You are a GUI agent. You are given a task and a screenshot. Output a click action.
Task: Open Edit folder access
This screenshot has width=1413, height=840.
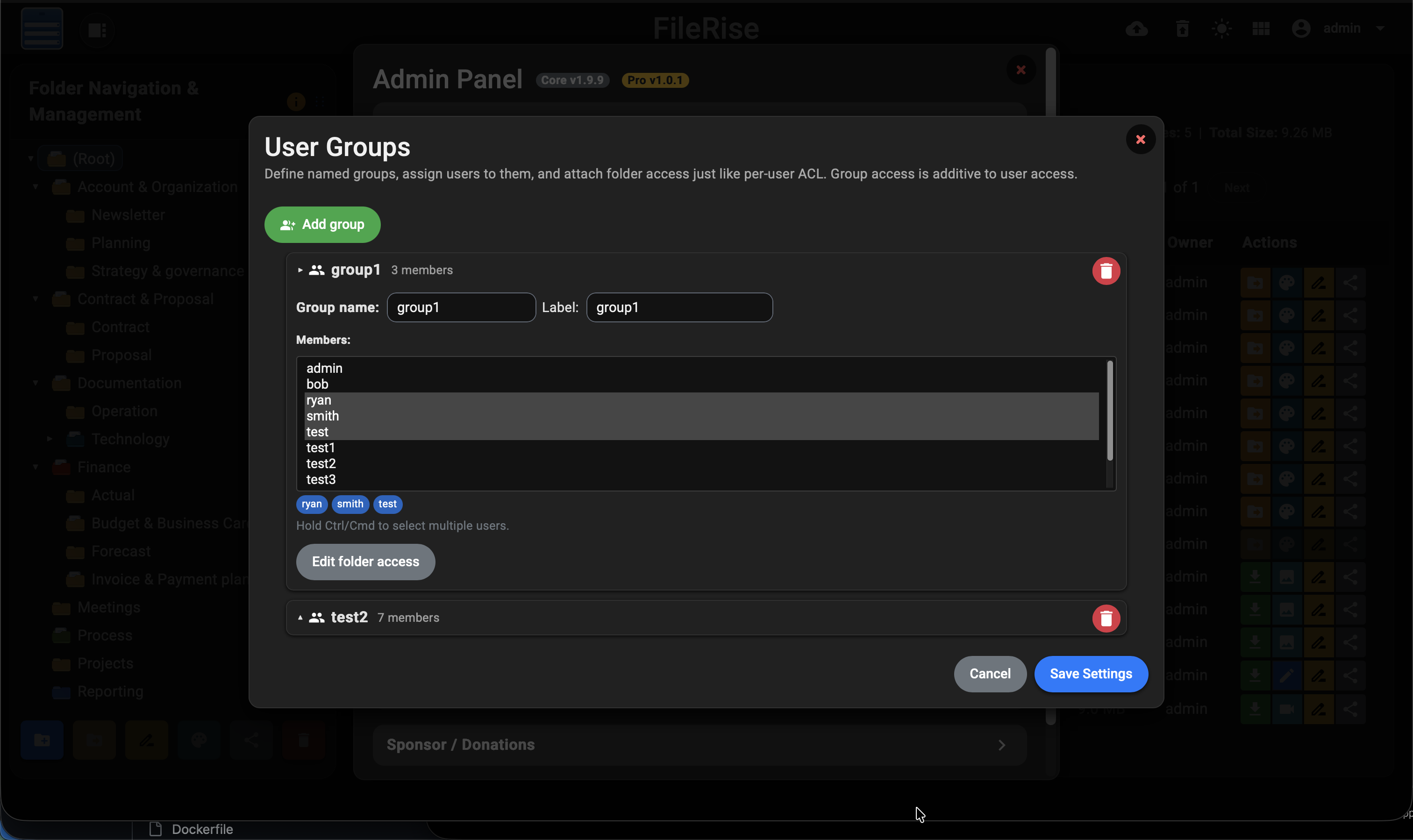pos(365,562)
